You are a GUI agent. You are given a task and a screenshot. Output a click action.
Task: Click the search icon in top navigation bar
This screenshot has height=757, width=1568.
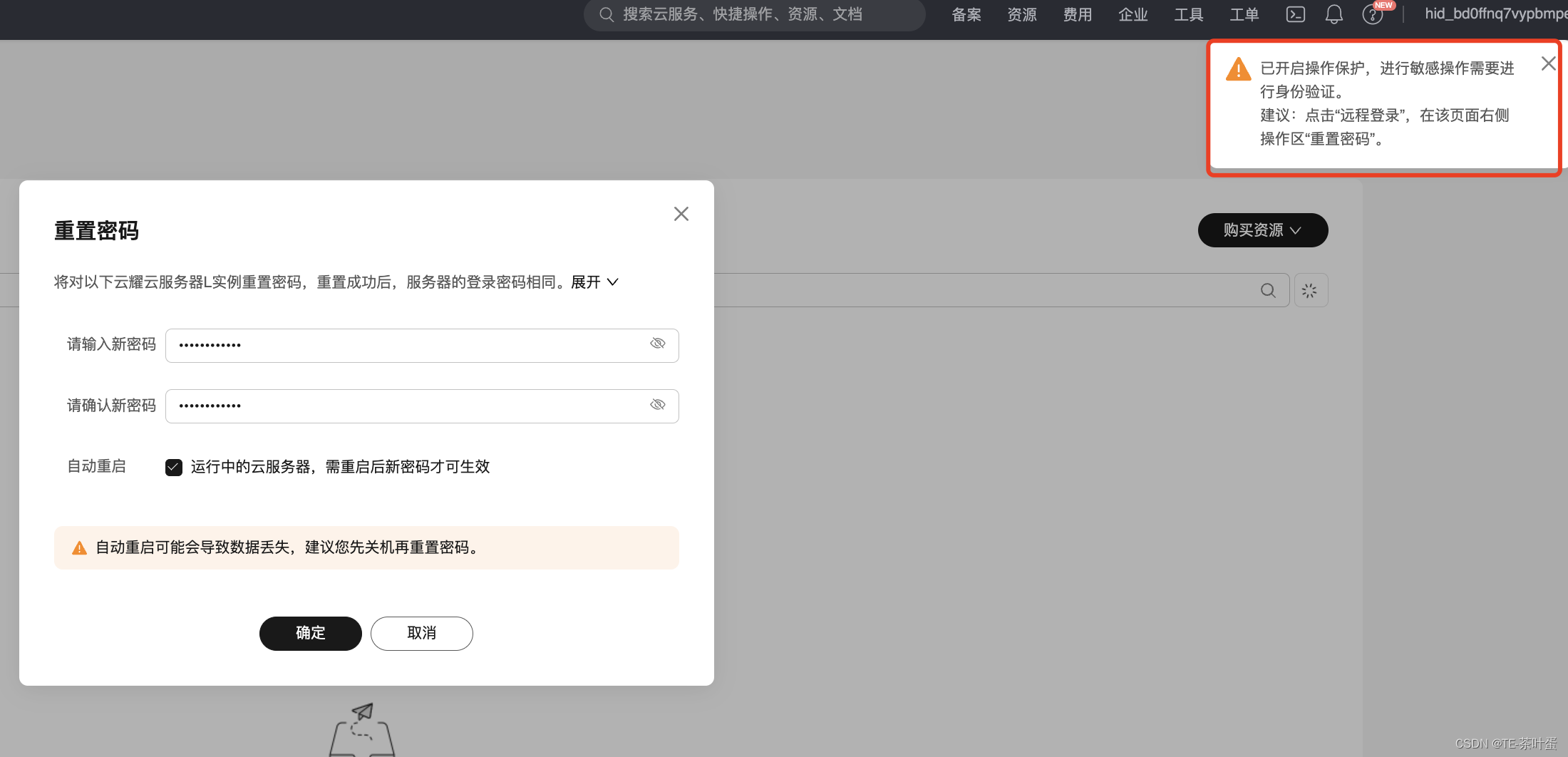[606, 14]
